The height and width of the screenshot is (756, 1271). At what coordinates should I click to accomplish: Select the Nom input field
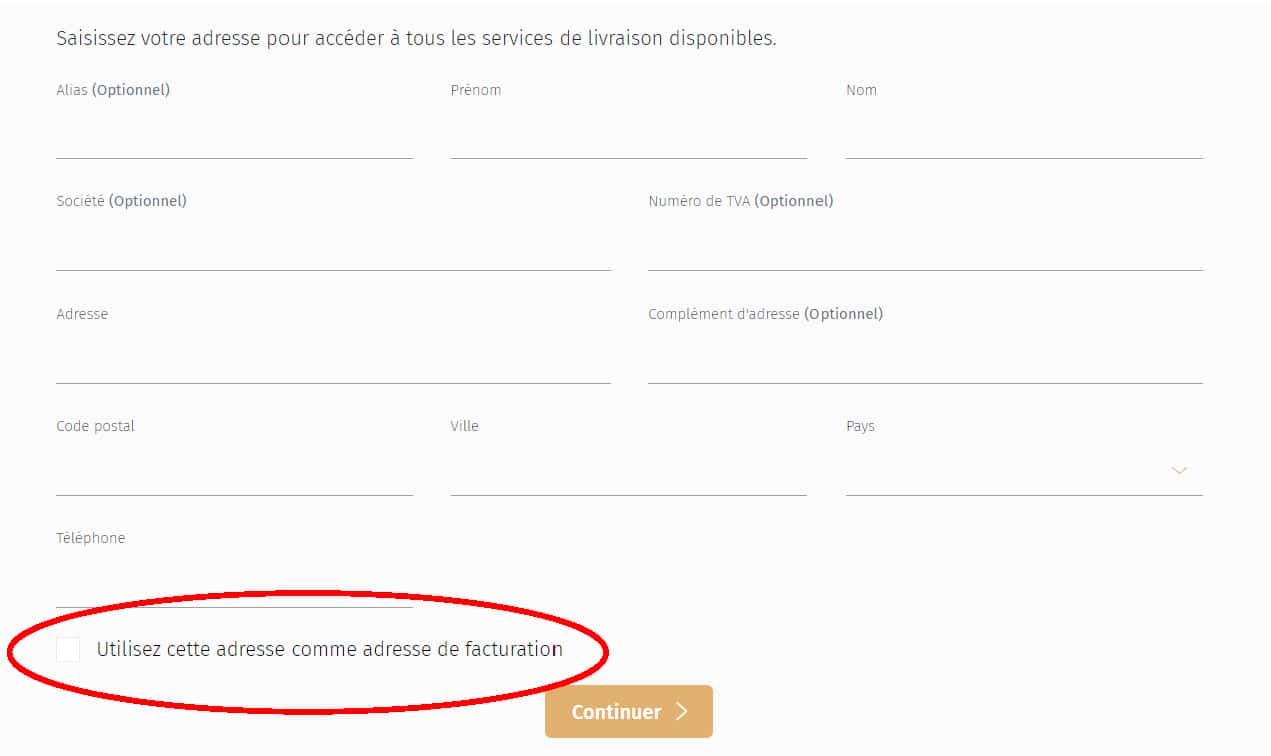coord(1023,138)
